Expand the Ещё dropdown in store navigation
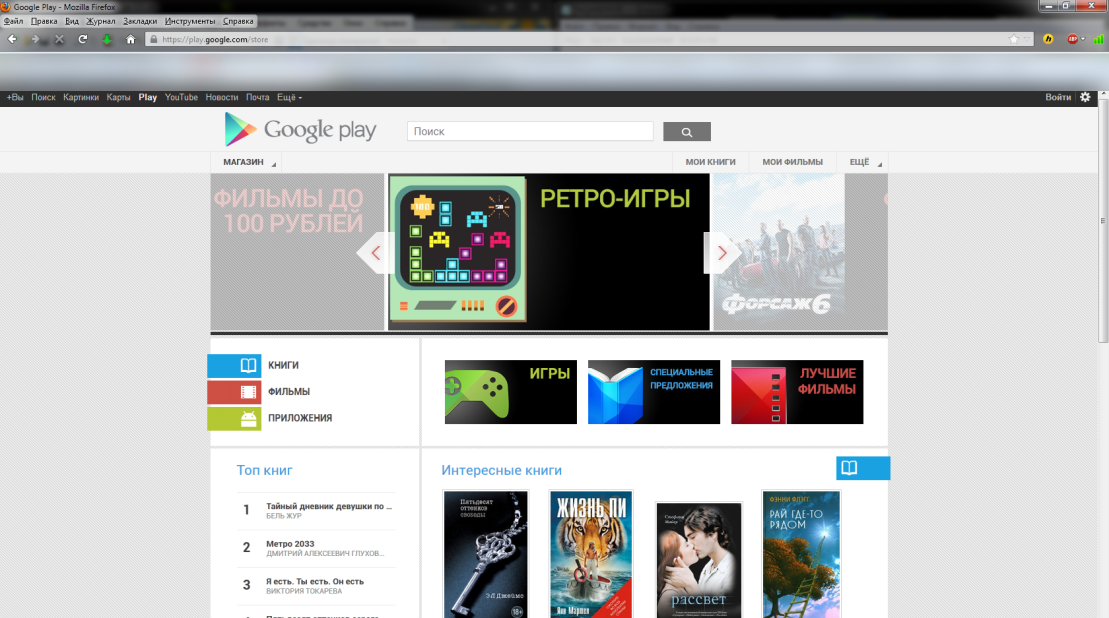The image size is (1109, 618). pos(864,163)
